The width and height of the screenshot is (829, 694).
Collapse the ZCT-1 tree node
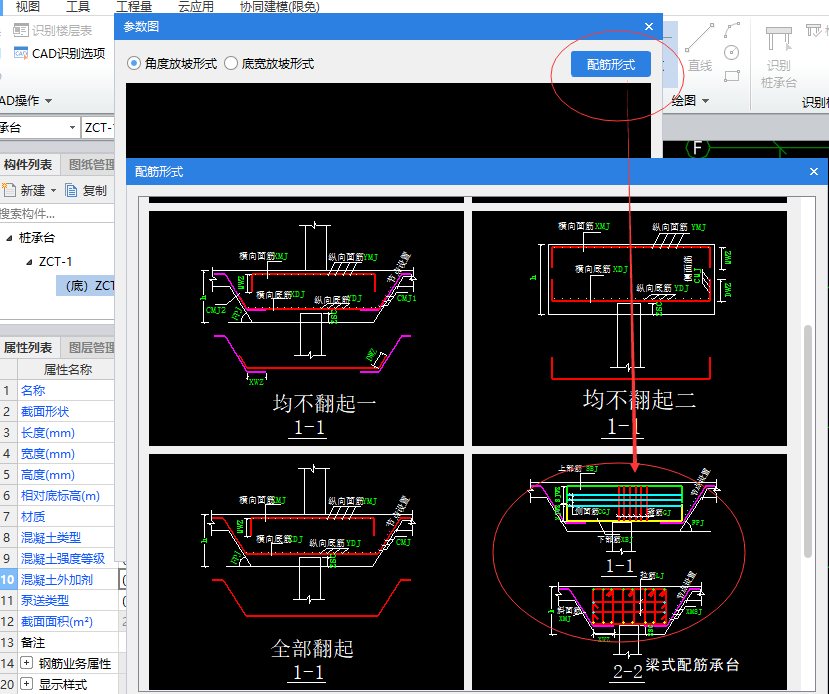[x=29, y=262]
